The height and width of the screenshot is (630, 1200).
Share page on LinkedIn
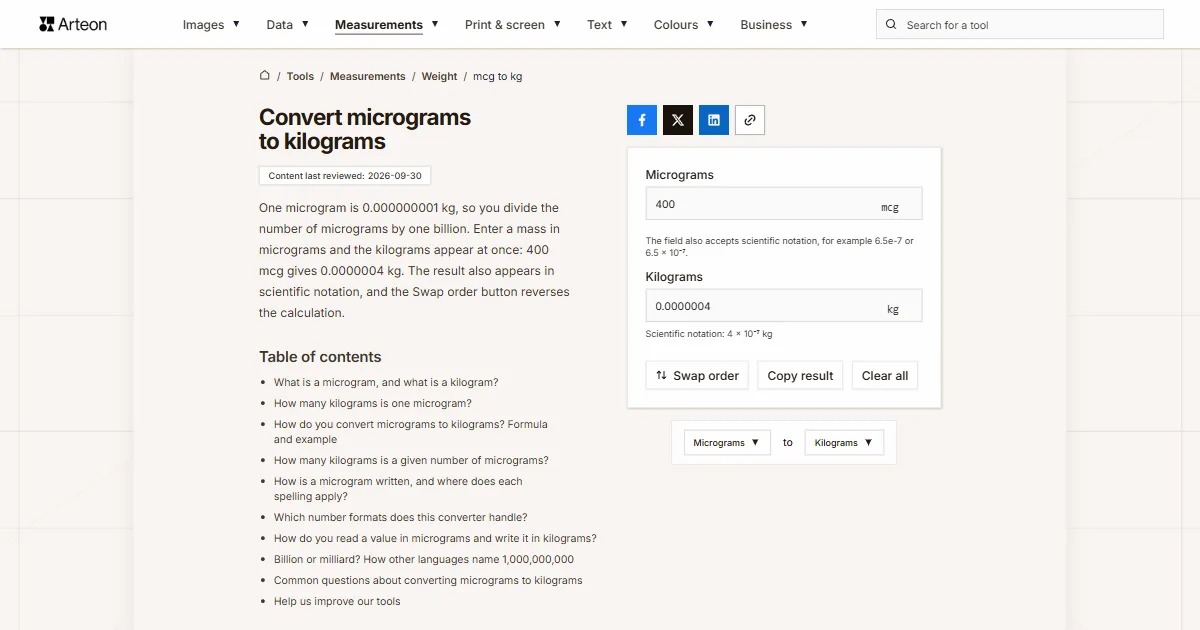(714, 120)
